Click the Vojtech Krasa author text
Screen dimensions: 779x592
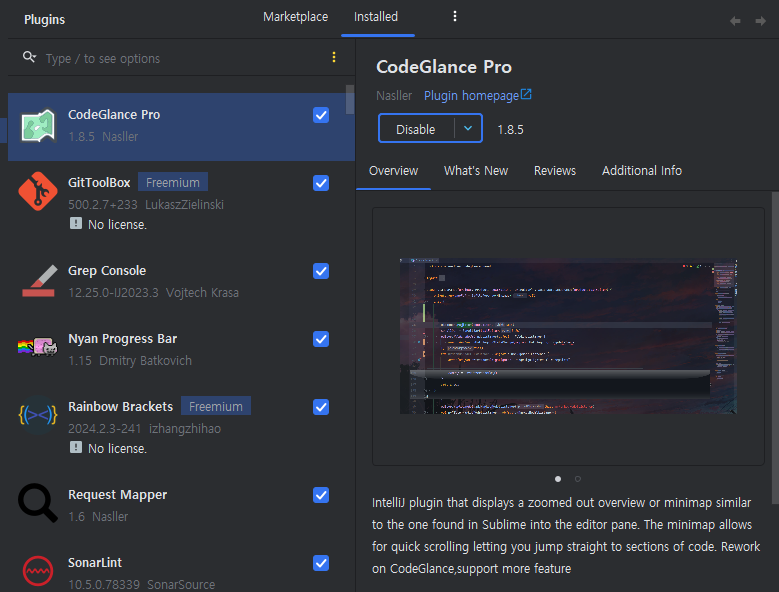pyautogui.click(x=202, y=293)
